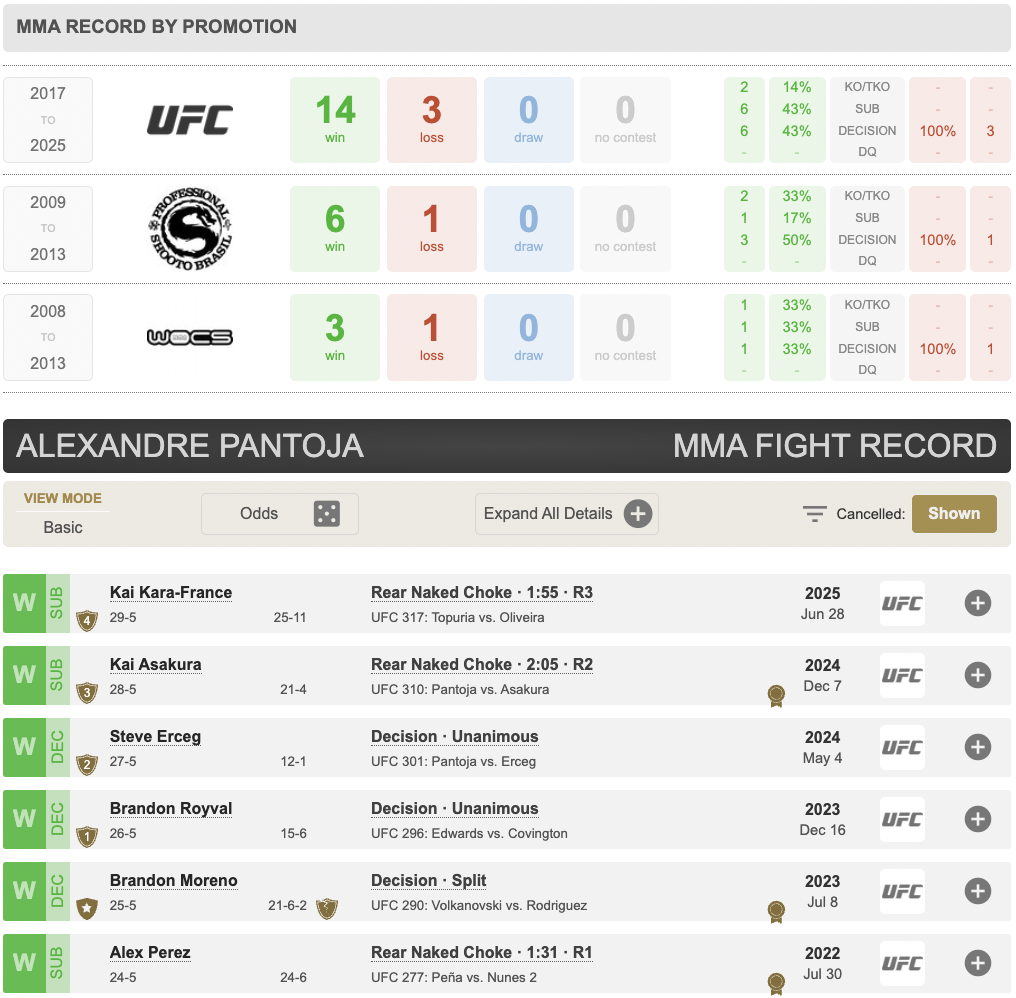Click the UFC logo on the Alex Perez row
The image size is (1016, 998).
[902, 963]
